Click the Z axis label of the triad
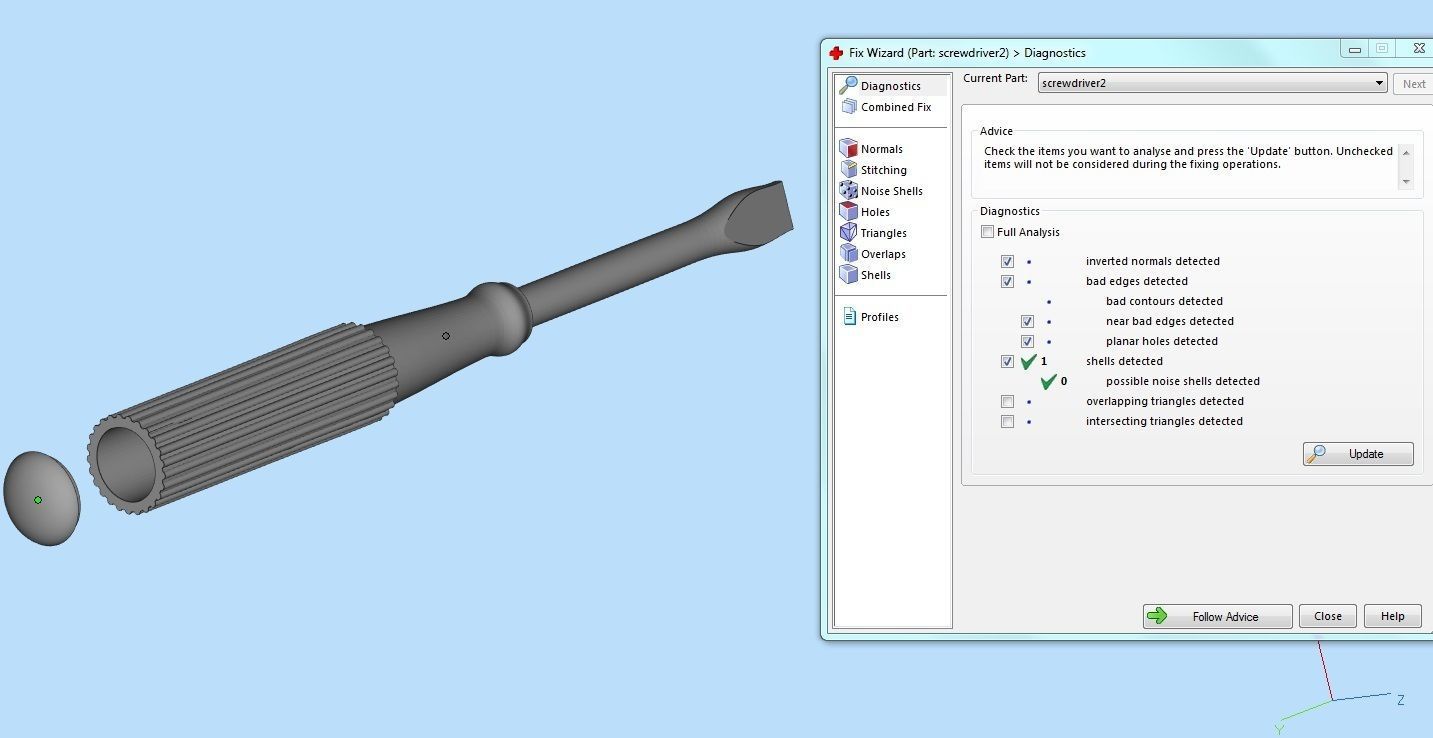 1401,700
